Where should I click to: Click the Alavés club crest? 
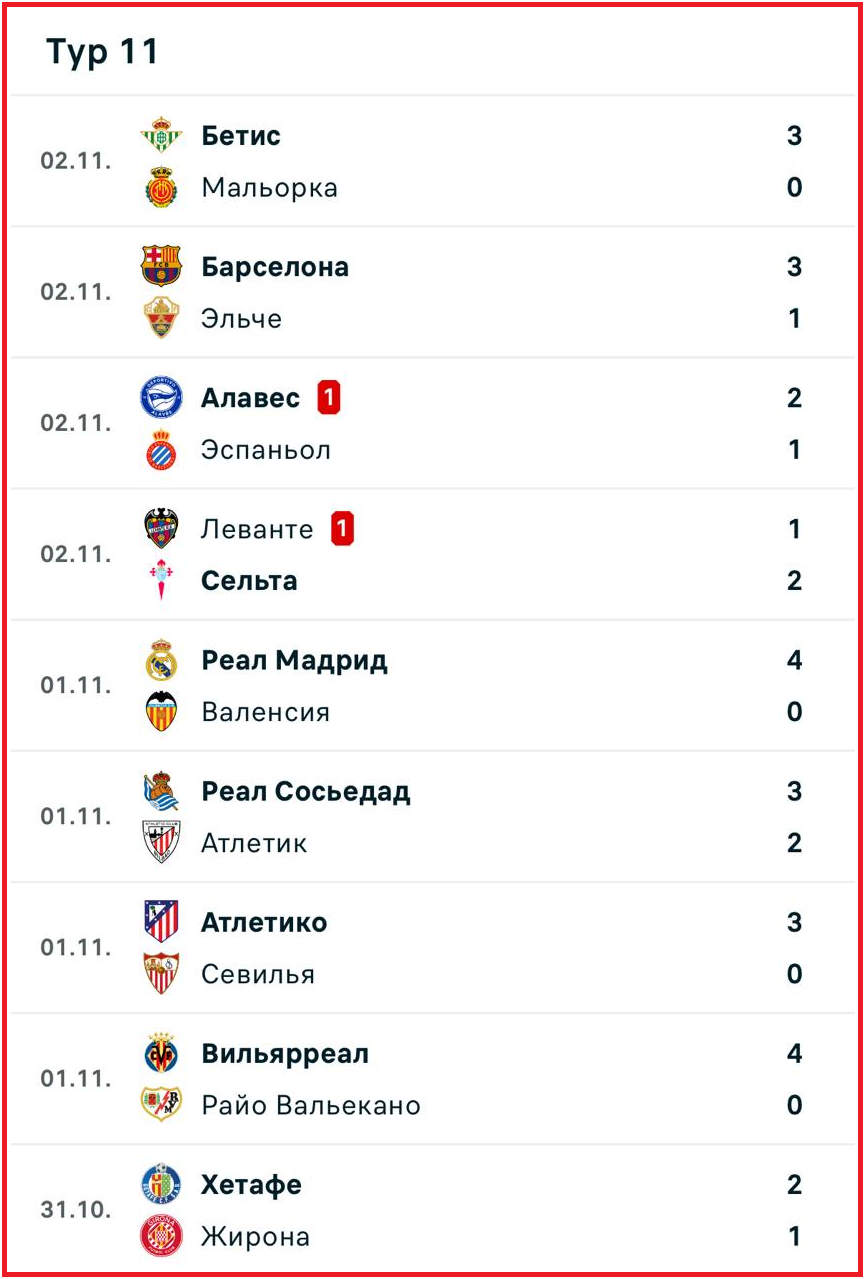click(x=161, y=398)
